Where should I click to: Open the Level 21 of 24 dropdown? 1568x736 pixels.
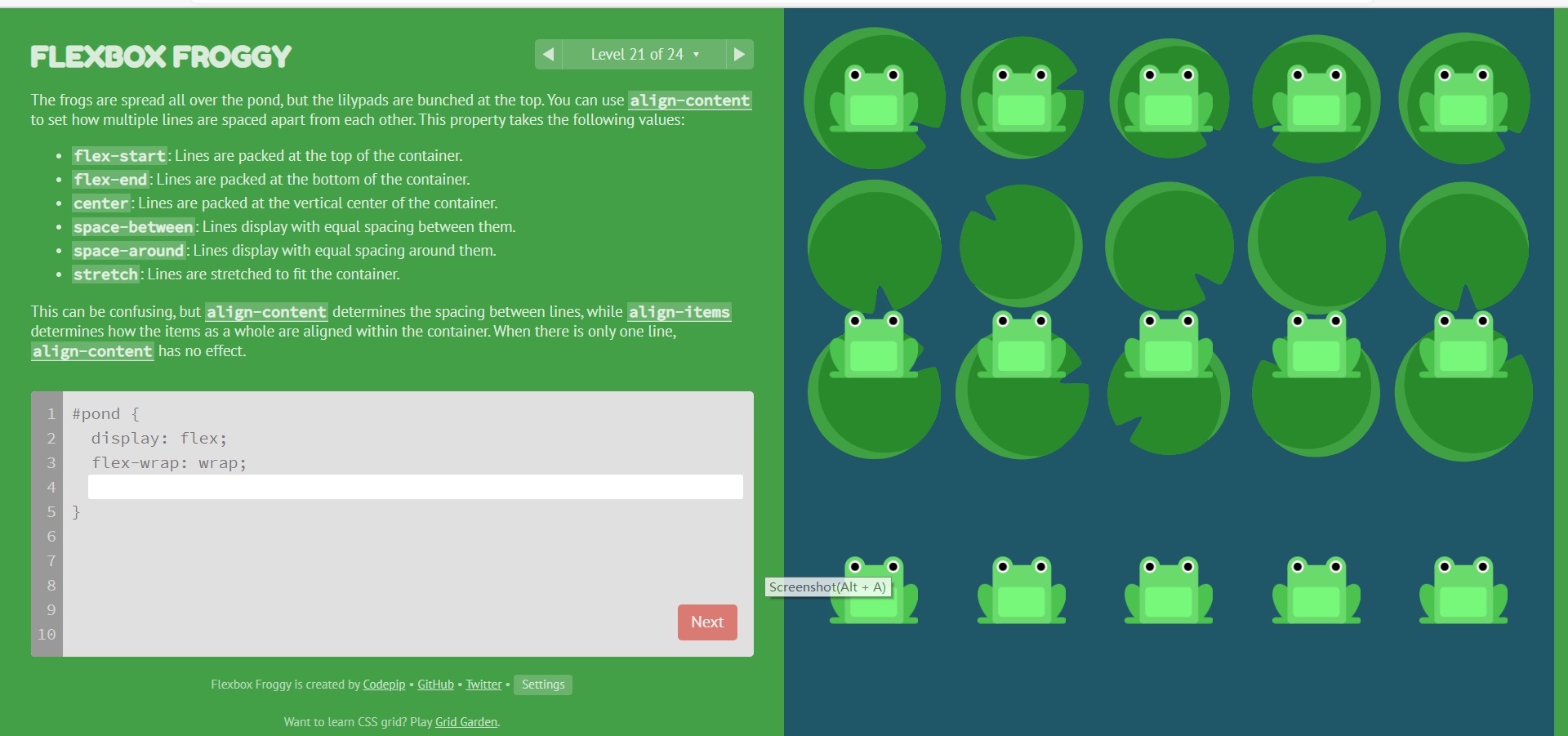tap(644, 54)
